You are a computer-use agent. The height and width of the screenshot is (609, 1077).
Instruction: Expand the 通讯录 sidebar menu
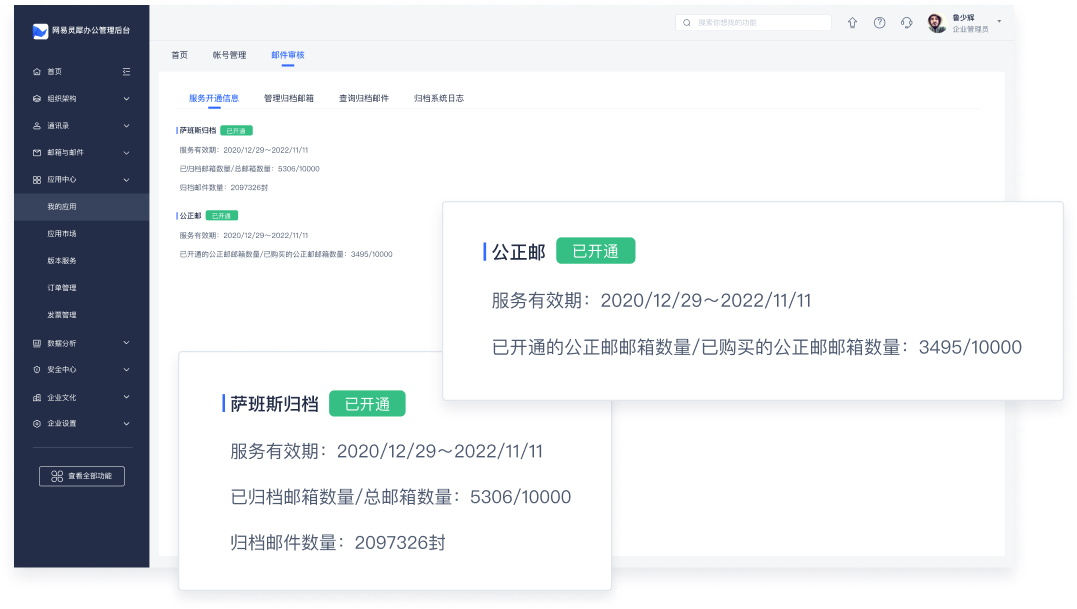point(126,126)
